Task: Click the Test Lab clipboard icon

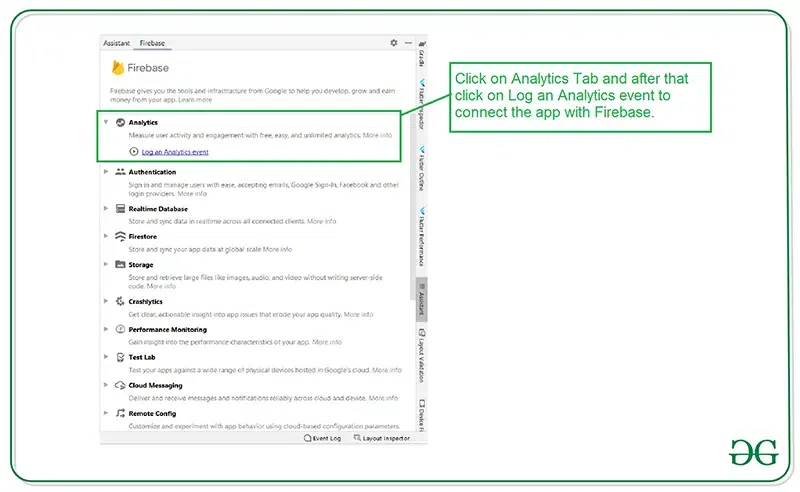Action: [120, 357]
